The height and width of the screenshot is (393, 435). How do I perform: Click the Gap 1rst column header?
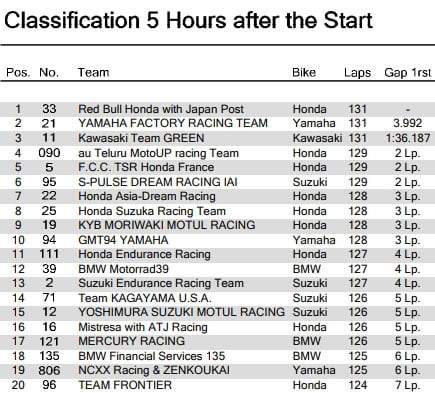pos(408,73)
